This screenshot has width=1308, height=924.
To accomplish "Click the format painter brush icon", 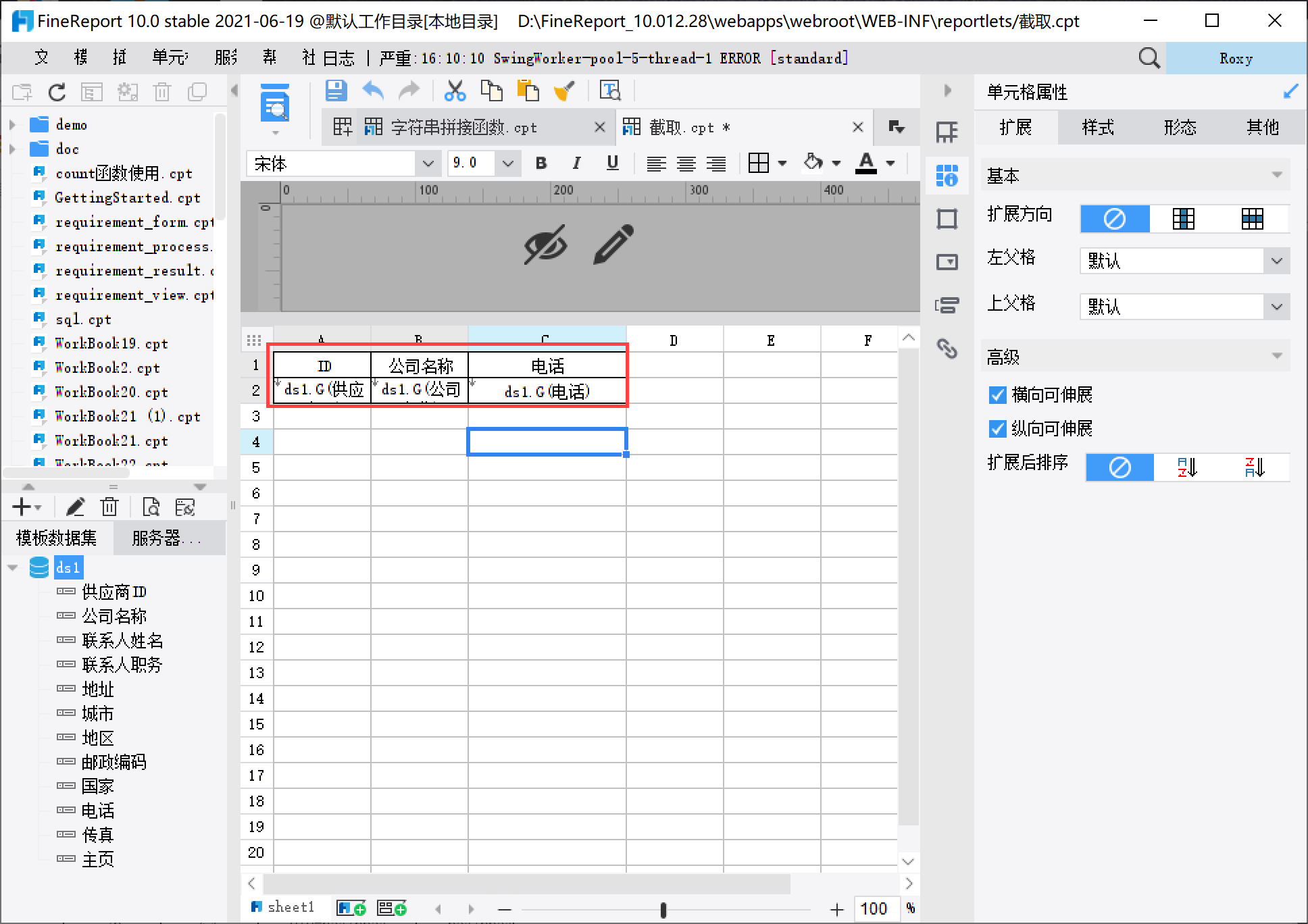I will [563, 91].
